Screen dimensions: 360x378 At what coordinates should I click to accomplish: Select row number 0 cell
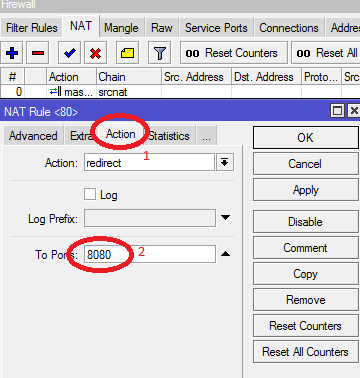(x=13, y=92)
